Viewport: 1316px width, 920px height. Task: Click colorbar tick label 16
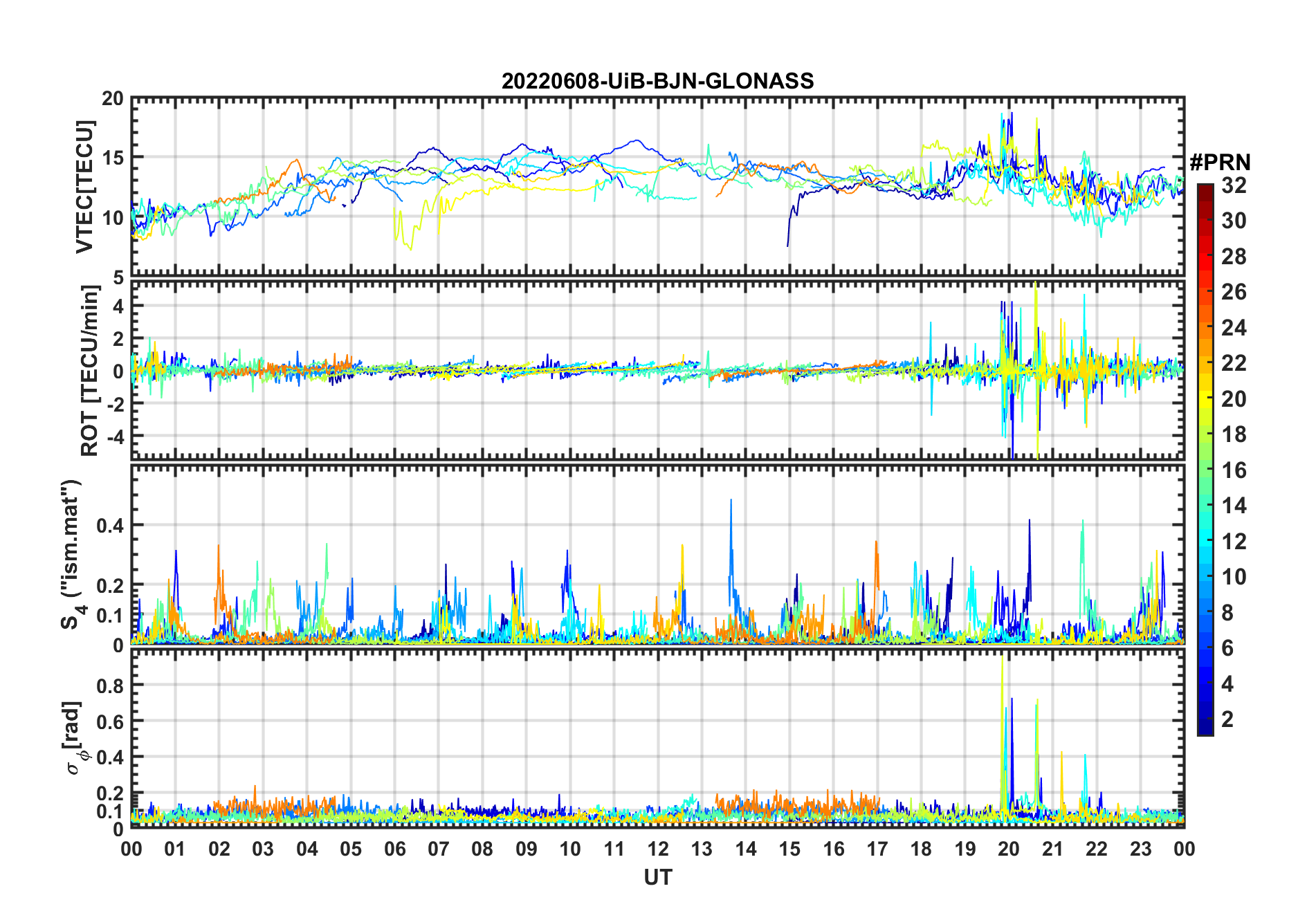click(x=1234, y=470)
